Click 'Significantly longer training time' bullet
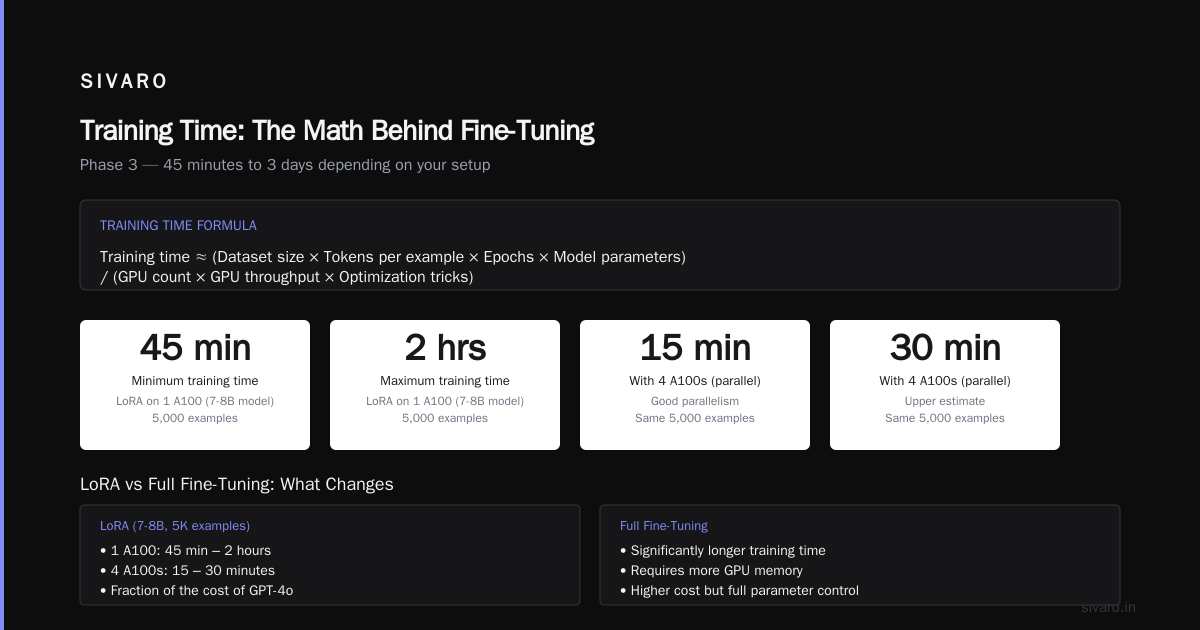Screen dimensions: 1200x630 (x=723, y=550)
